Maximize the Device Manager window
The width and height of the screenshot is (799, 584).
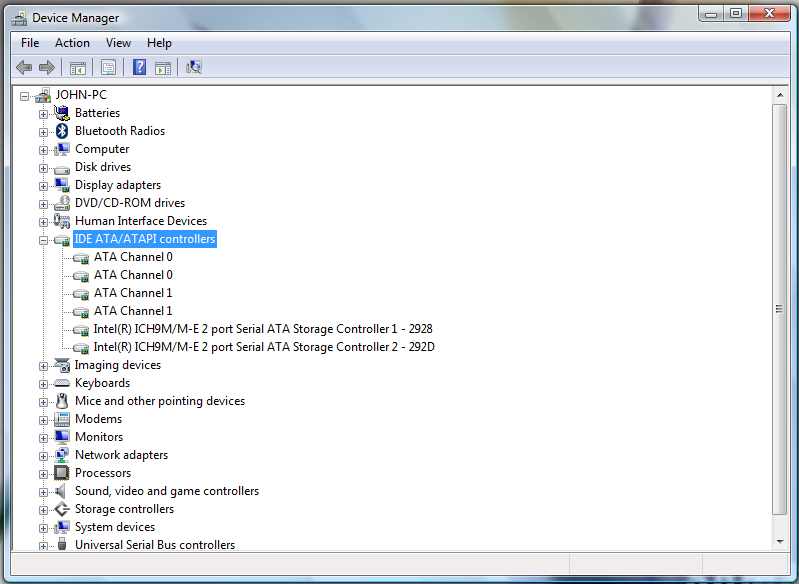[x=736, y=13]
